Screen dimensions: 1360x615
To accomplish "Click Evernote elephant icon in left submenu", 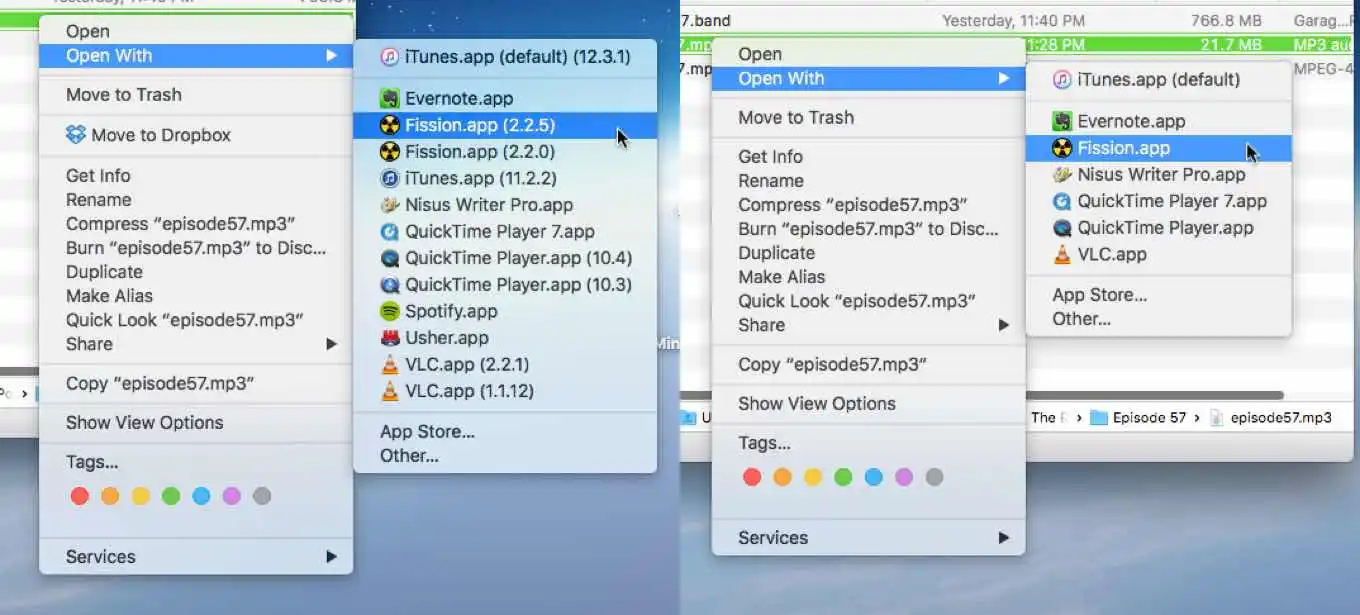I will (390, 99).
